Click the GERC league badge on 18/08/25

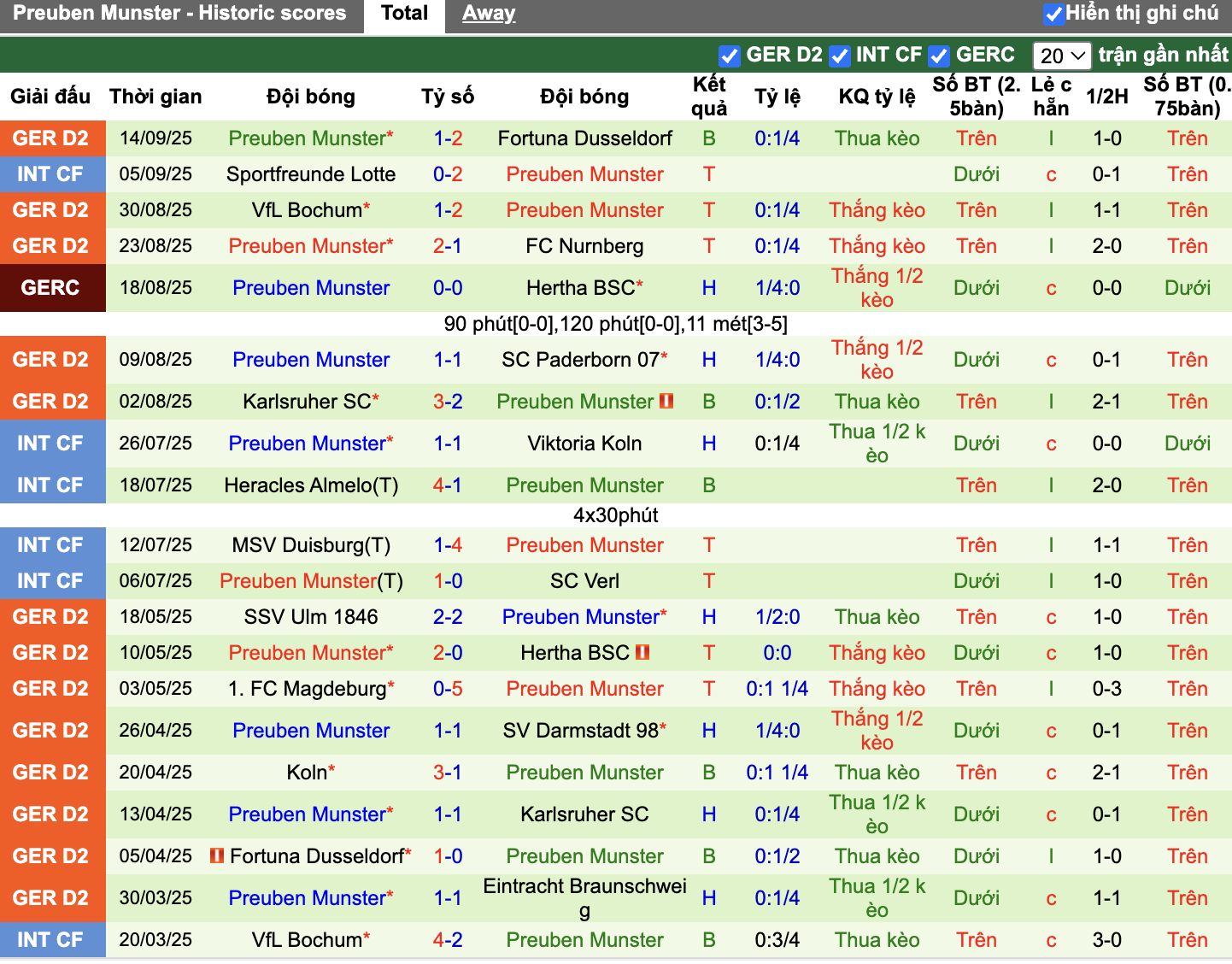point(51,288)
